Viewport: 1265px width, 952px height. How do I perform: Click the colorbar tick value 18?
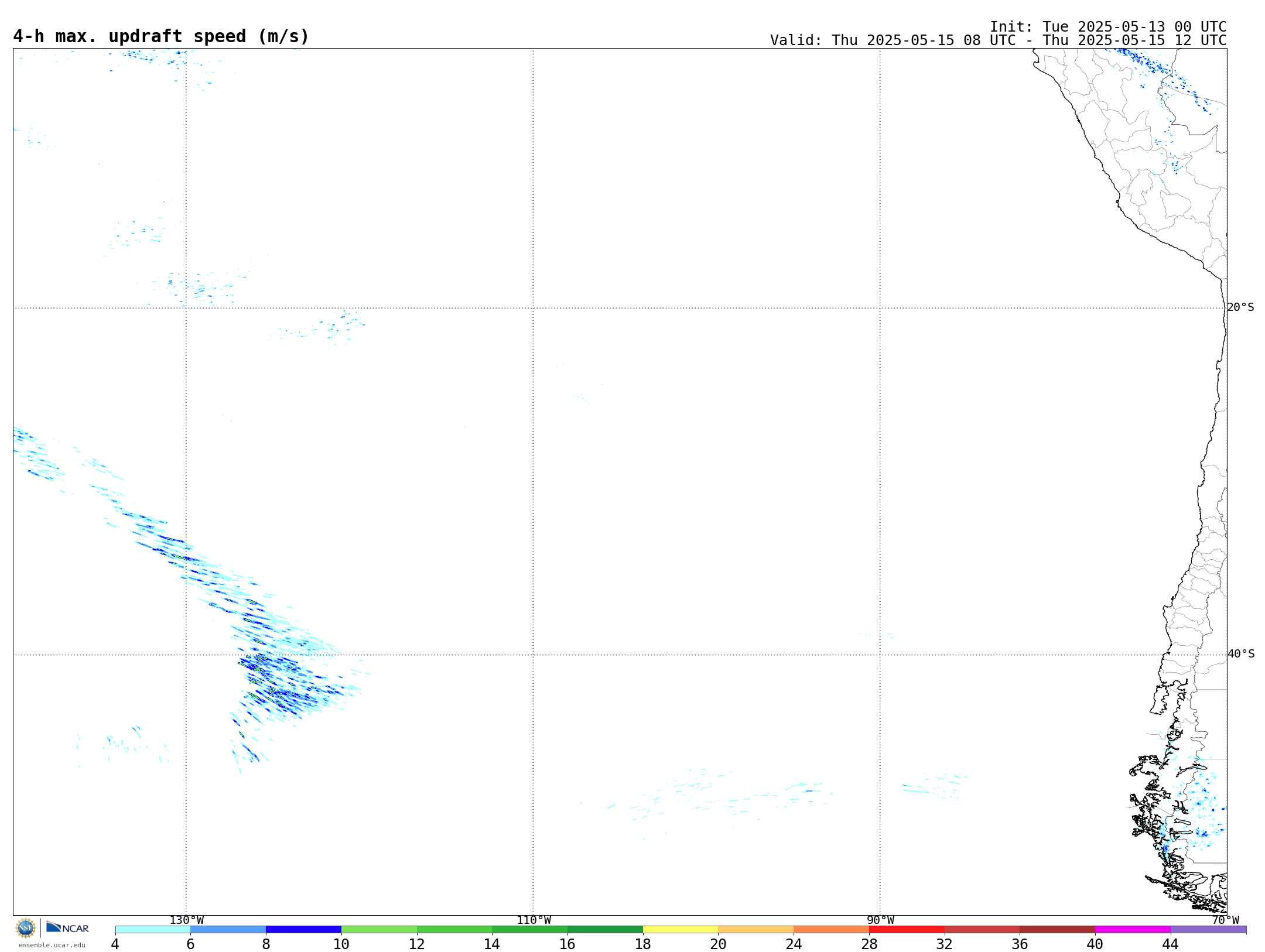[x=642, y=944]
